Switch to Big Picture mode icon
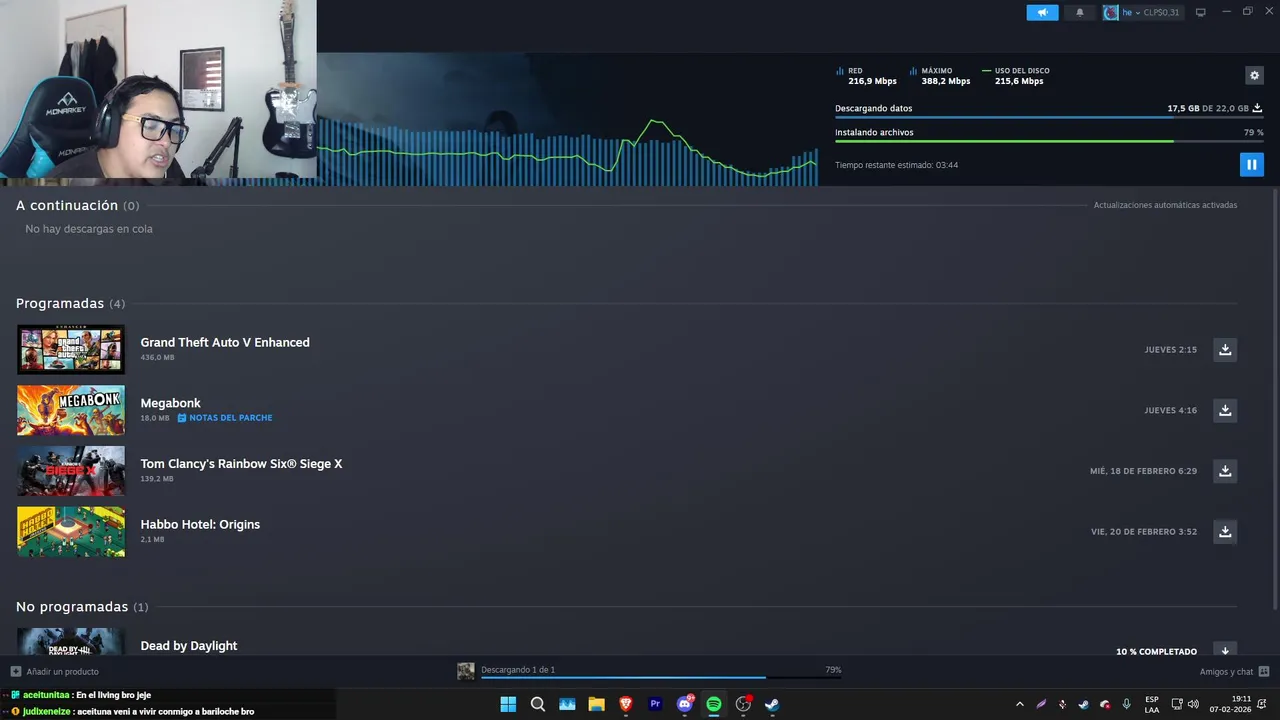Image resolution: width=1280 pixels, height=720 pixels. point(1201,12)
